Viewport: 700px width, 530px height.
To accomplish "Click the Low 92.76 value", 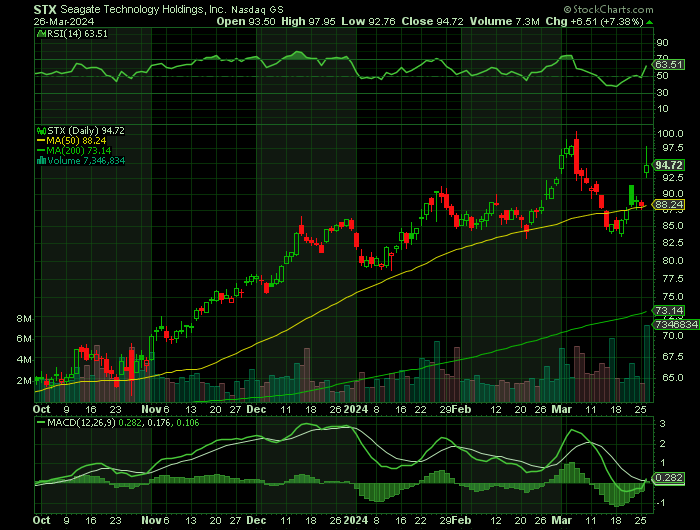I will pos(368,21).
